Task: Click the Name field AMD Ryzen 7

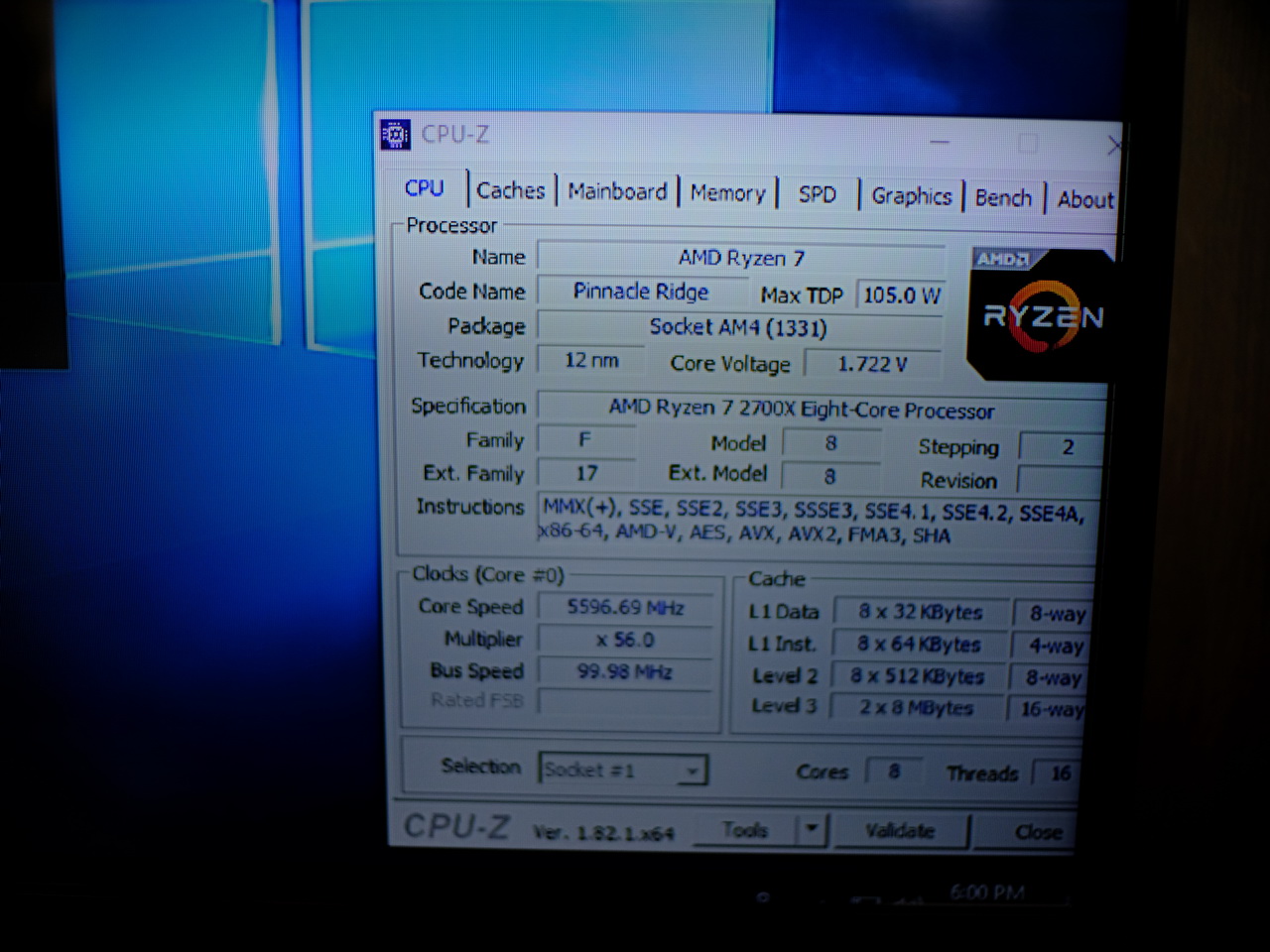Action: click(x=740, y=258)
